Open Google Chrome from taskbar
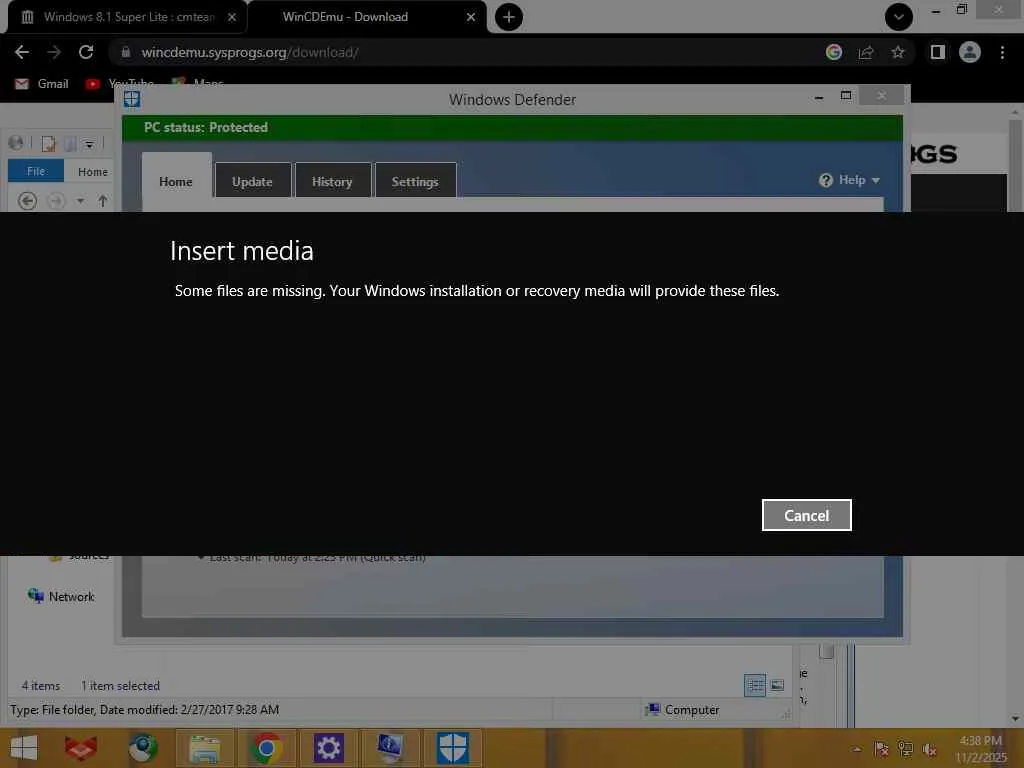The height and width of the screenshot is (768, 1024). [x=266, y=748]
